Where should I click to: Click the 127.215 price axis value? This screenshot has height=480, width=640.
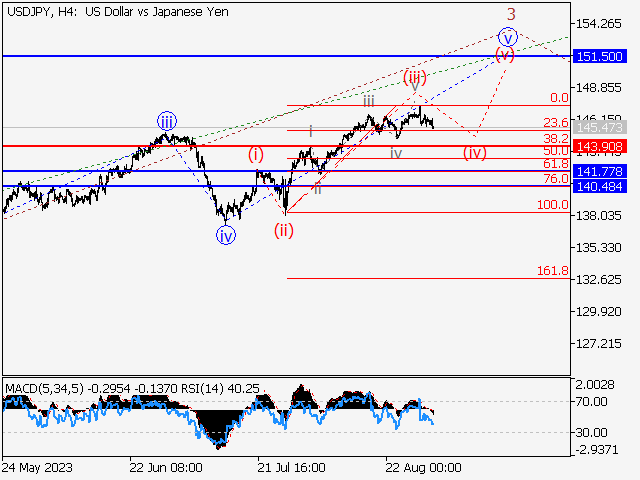tap(599, 344)
